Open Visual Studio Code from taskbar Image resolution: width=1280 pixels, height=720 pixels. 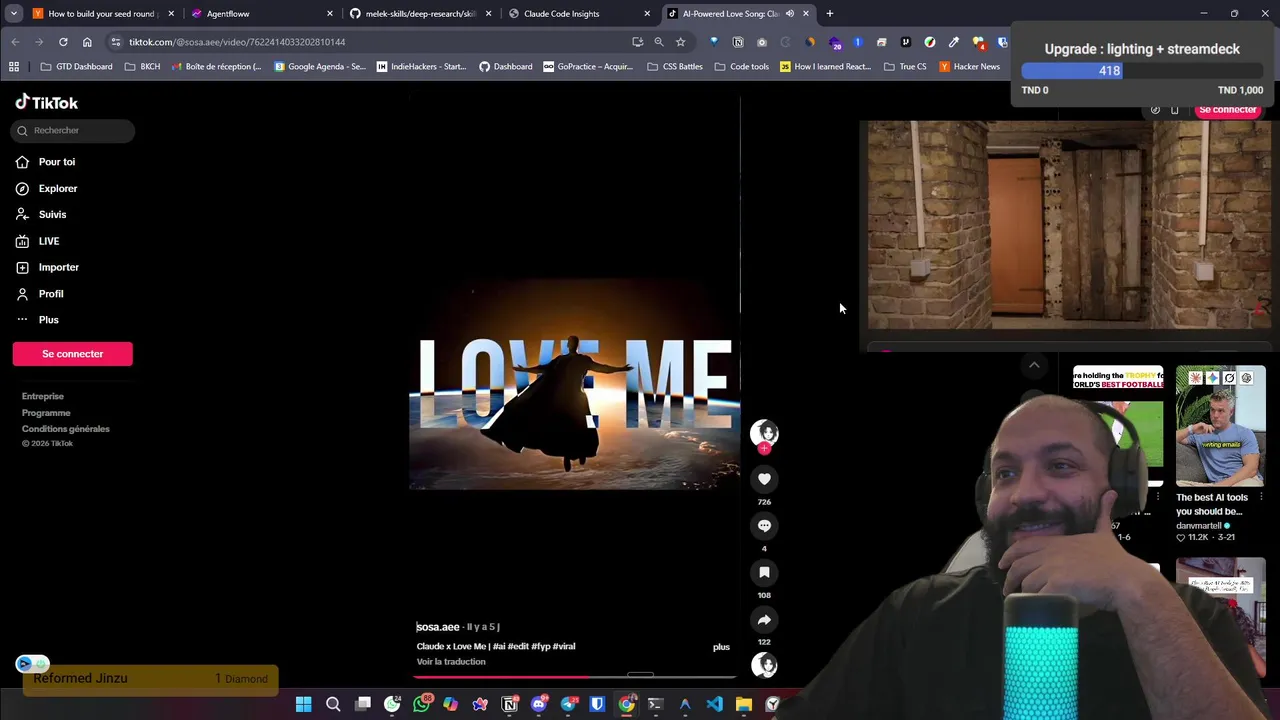(714, 705)
